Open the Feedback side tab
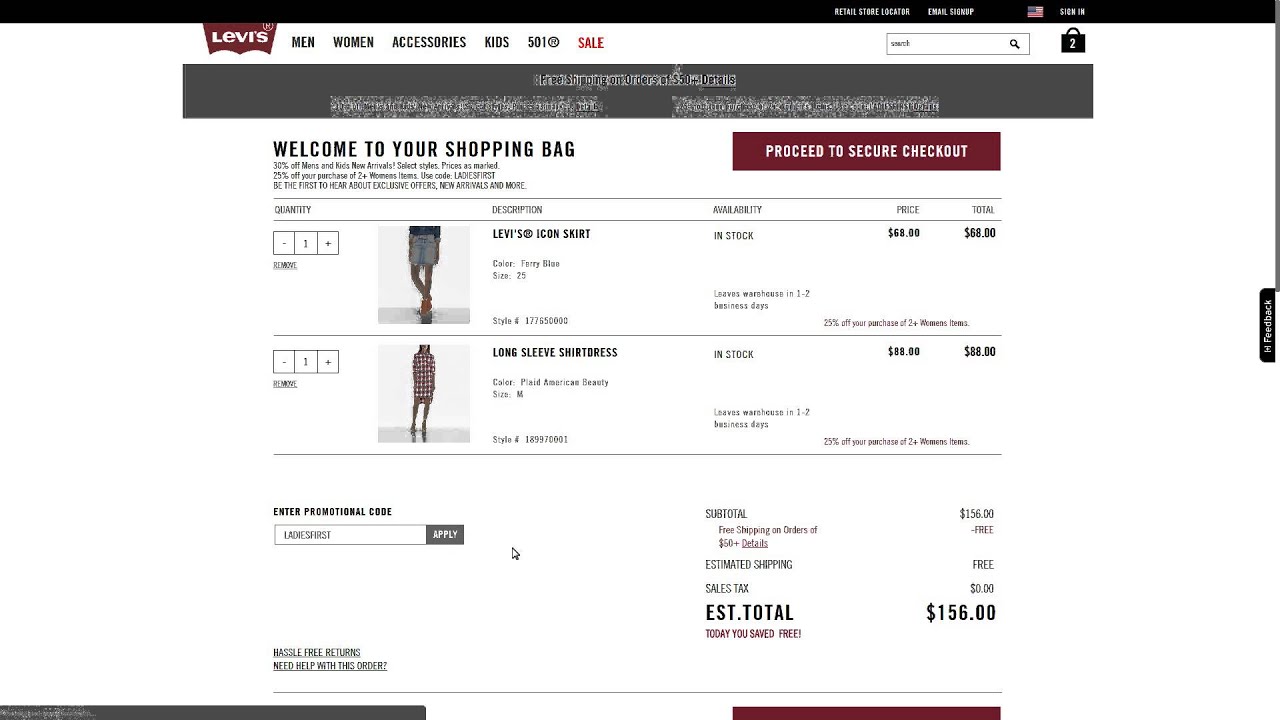This screenshot has width=1280, height=720. tap(1268, 325)
